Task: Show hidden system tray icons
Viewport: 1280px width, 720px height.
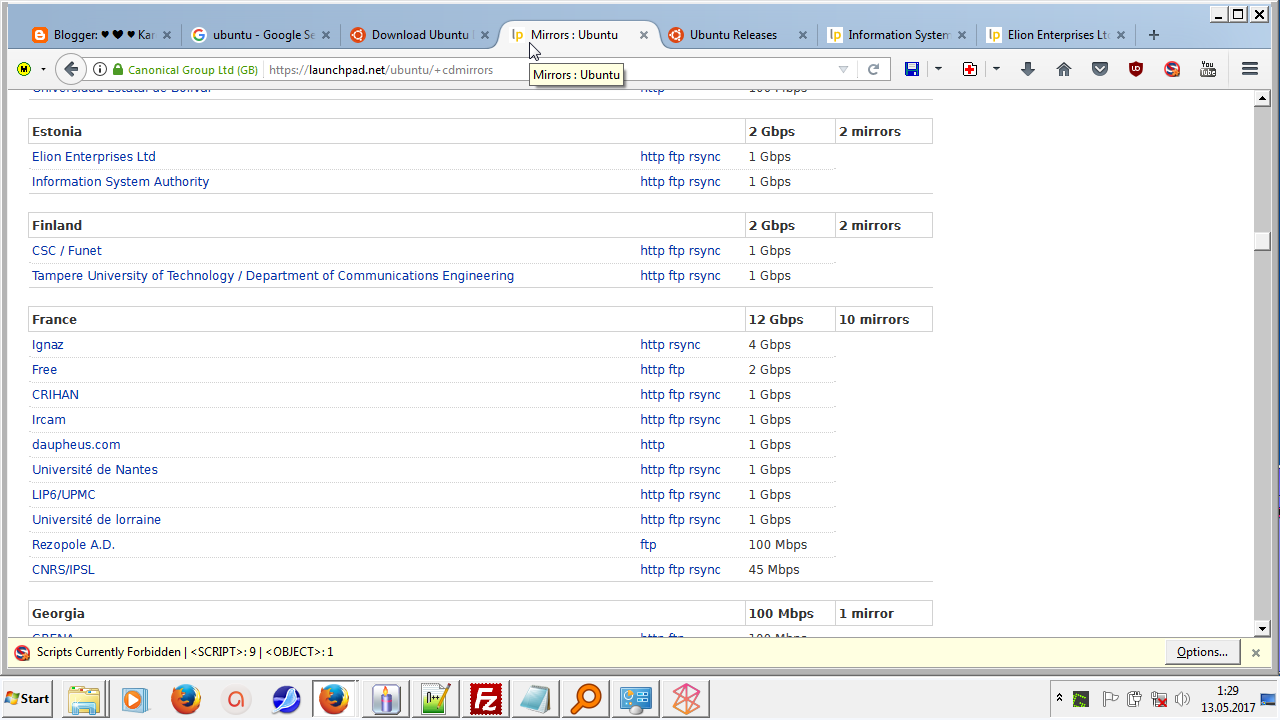Action: point(1058,698)
